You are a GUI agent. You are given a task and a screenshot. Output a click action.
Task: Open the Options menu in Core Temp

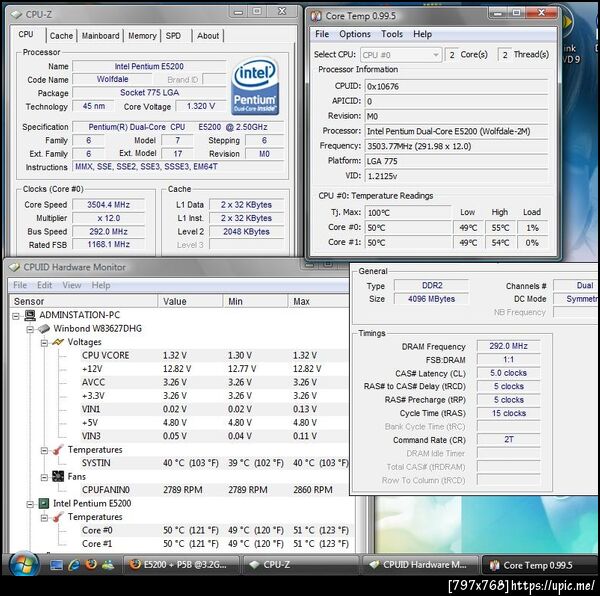coord(355,34)
